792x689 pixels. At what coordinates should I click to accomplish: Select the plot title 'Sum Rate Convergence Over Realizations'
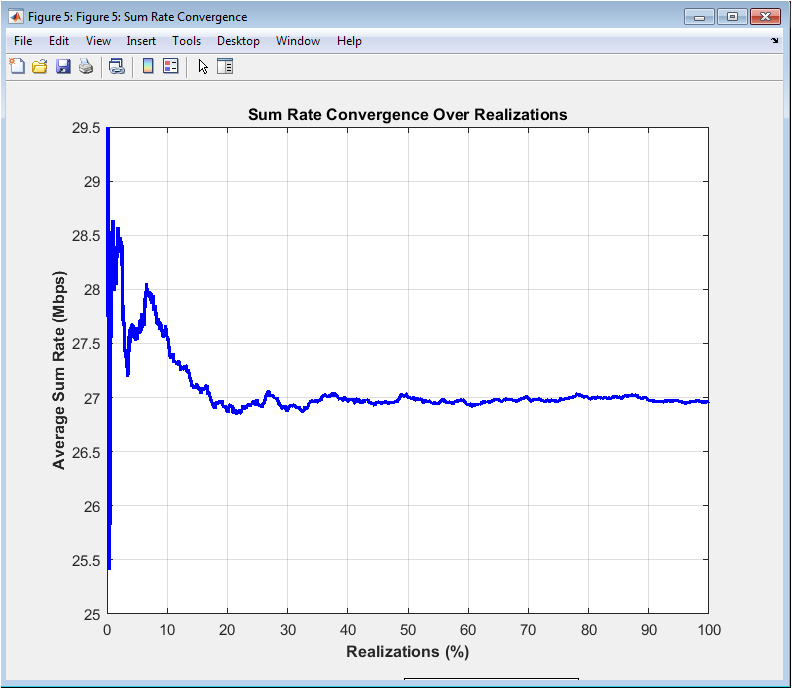407,115
